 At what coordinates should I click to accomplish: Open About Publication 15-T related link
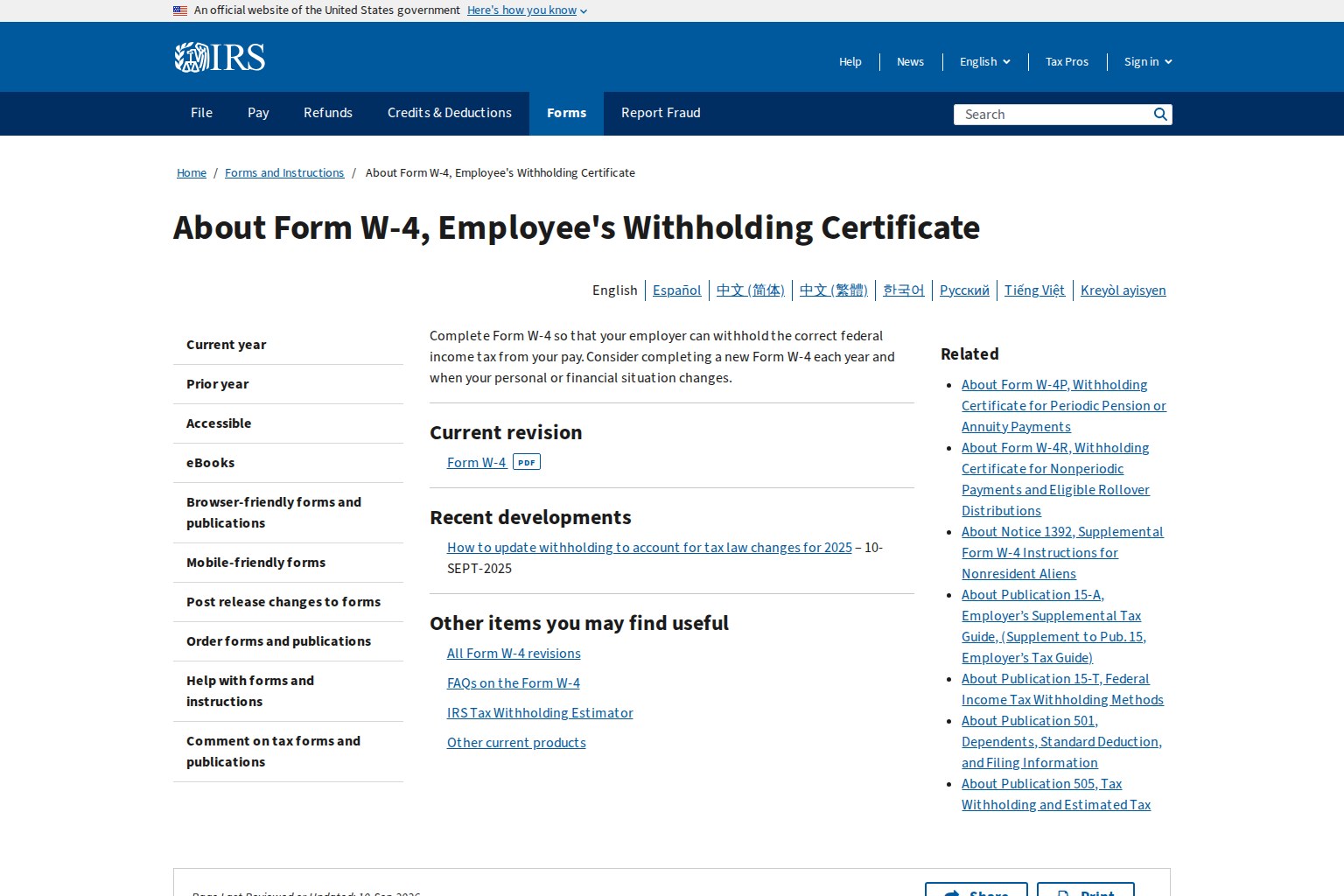pos(1062,689)
